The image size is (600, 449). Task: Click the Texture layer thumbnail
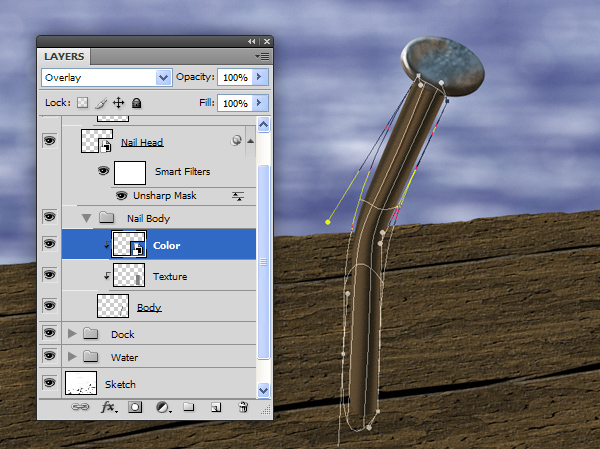pos(129,275)
